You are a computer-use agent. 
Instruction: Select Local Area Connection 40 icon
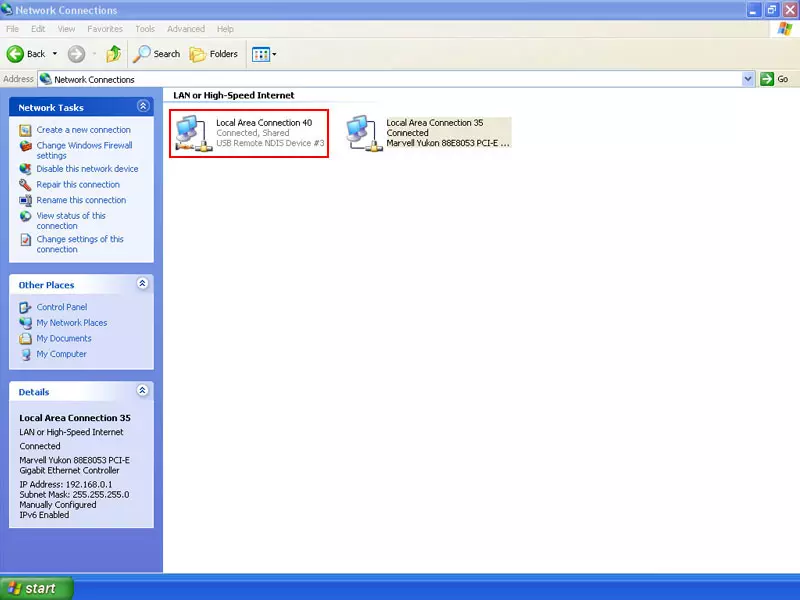(193, 133)
